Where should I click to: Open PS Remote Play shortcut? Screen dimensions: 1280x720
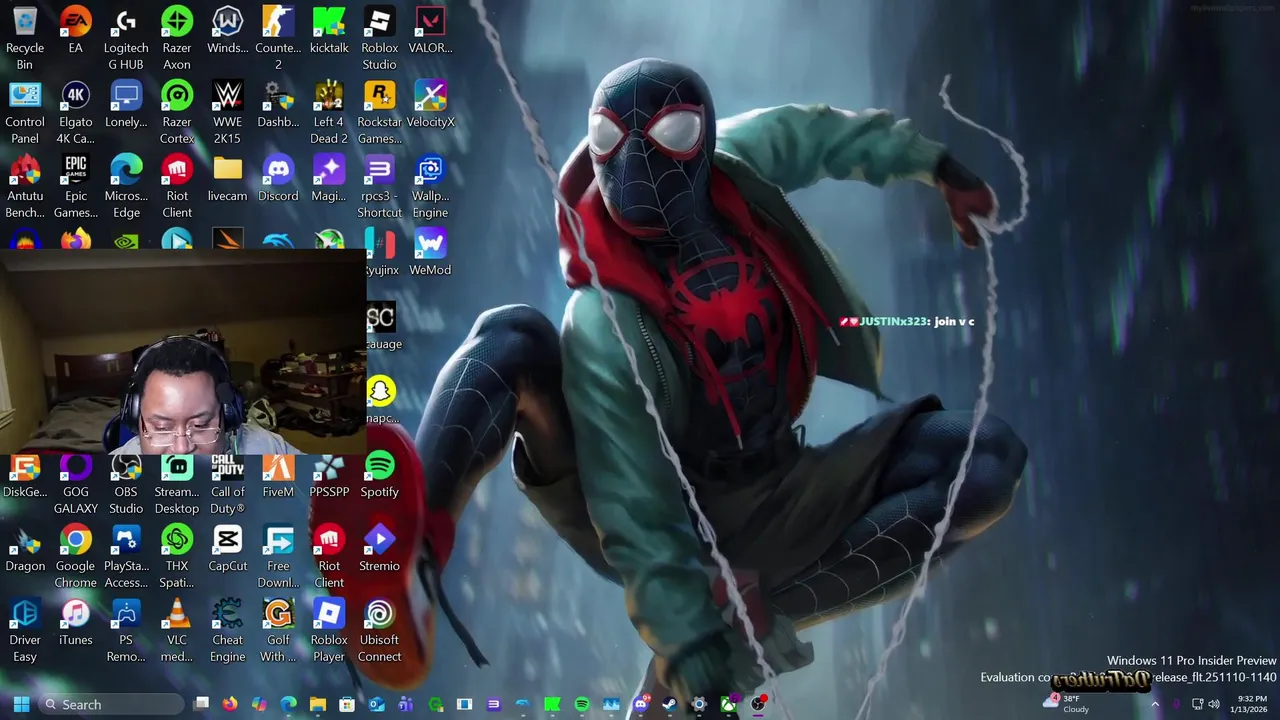click(126, 631)
